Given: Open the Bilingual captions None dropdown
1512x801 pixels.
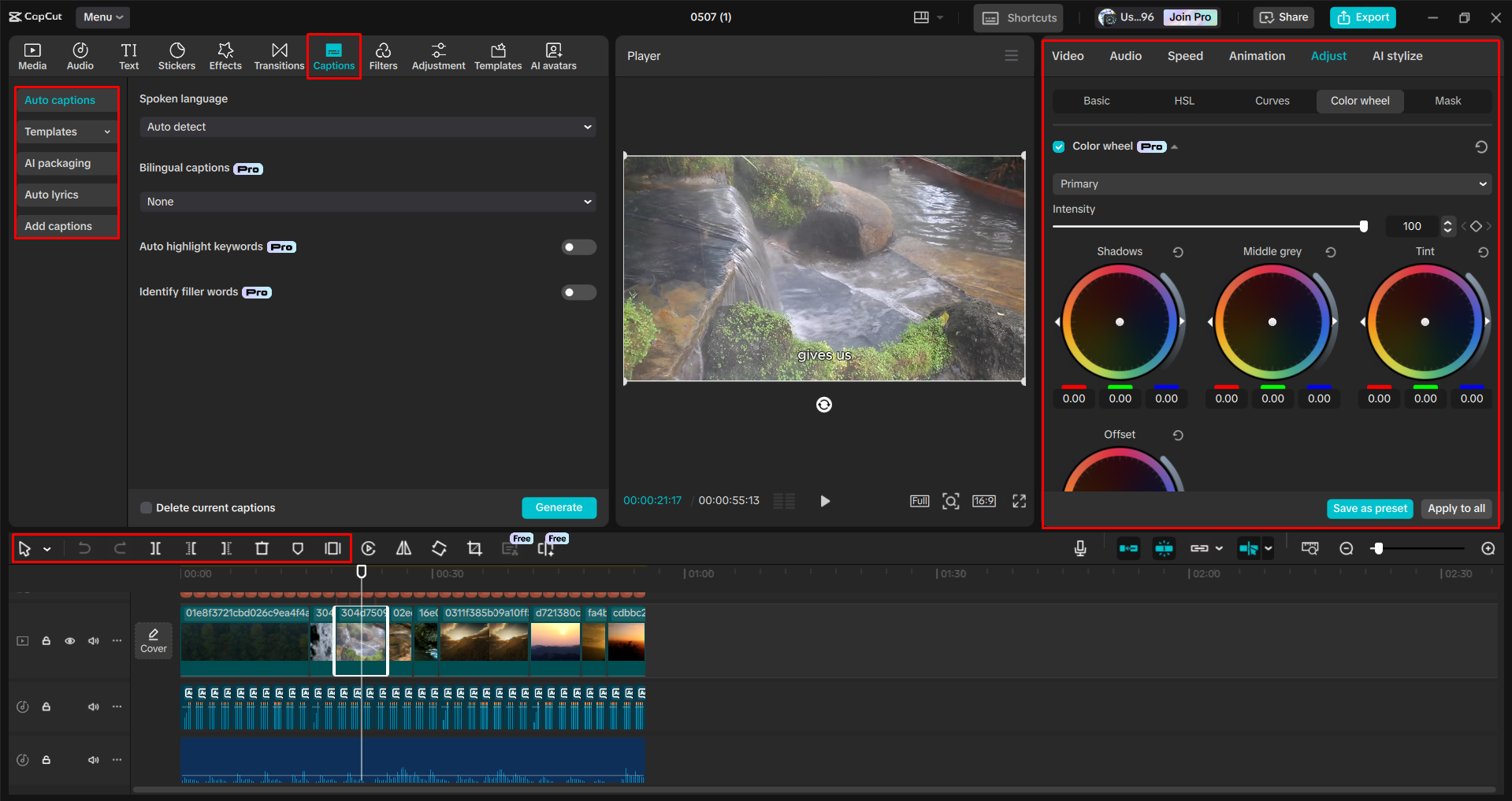Looking at the screenshot, I should coord(367,202).
